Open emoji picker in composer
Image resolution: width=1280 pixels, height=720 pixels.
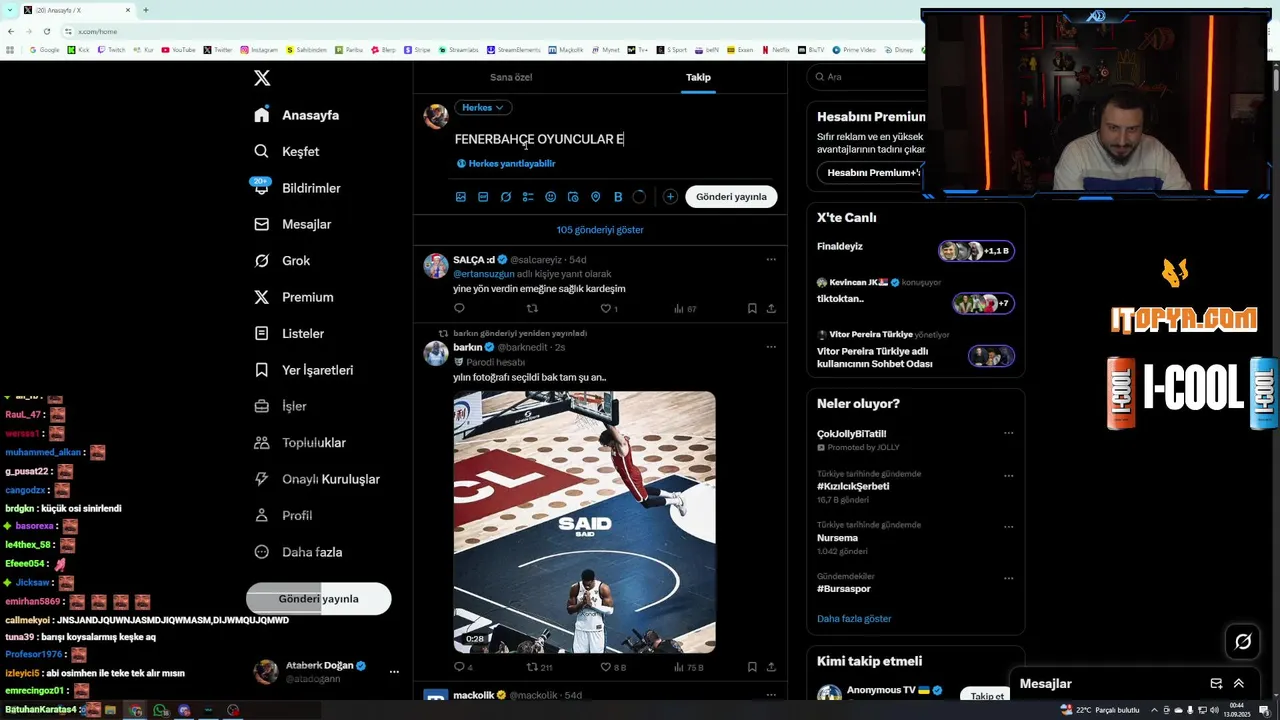[550, 197]
